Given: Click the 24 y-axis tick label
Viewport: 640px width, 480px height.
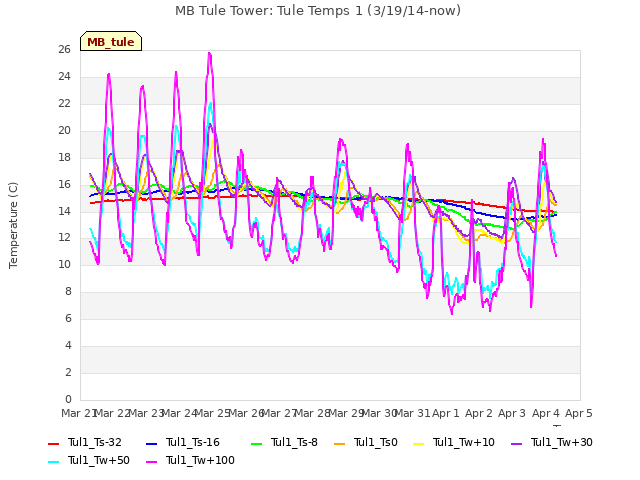Looking at the screenshot, I should point(64,77).
